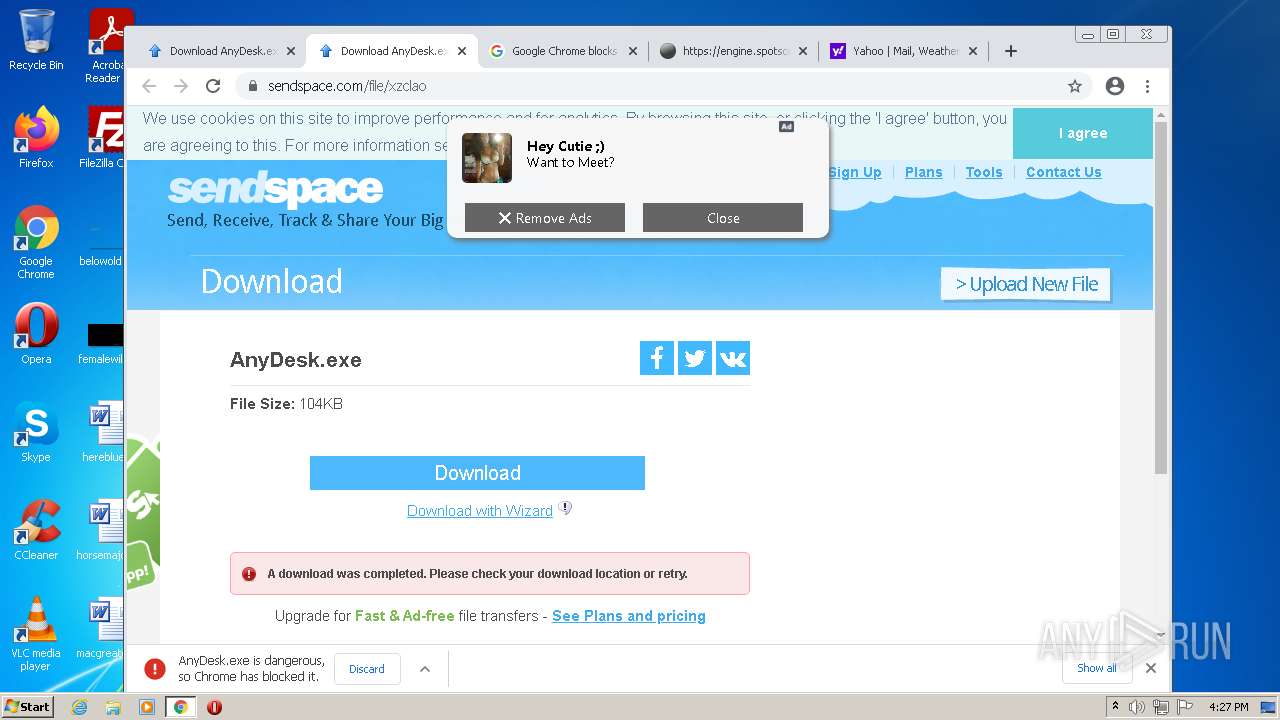Select the Acrobat Reader desktop icon
The width and height of the screenshot is (1280, 720).
[x=105, y=45]
